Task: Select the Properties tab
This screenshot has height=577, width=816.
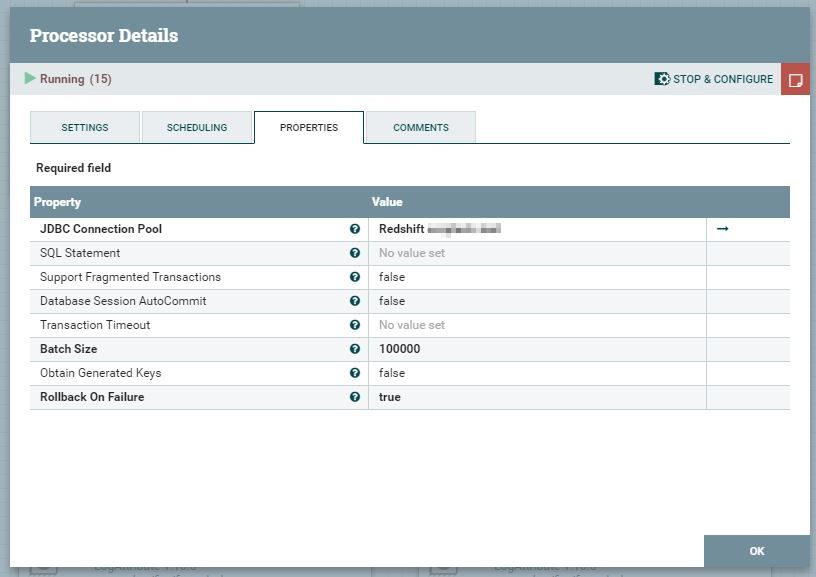Action: coord(309,127)
